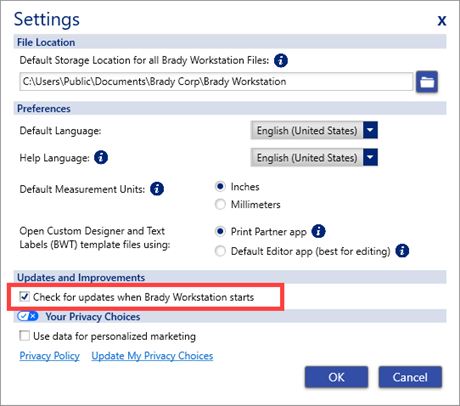The height and width of the screenshot is (406, 460).
Task: Open the Privacy Policy link
Action: (50, 356)
